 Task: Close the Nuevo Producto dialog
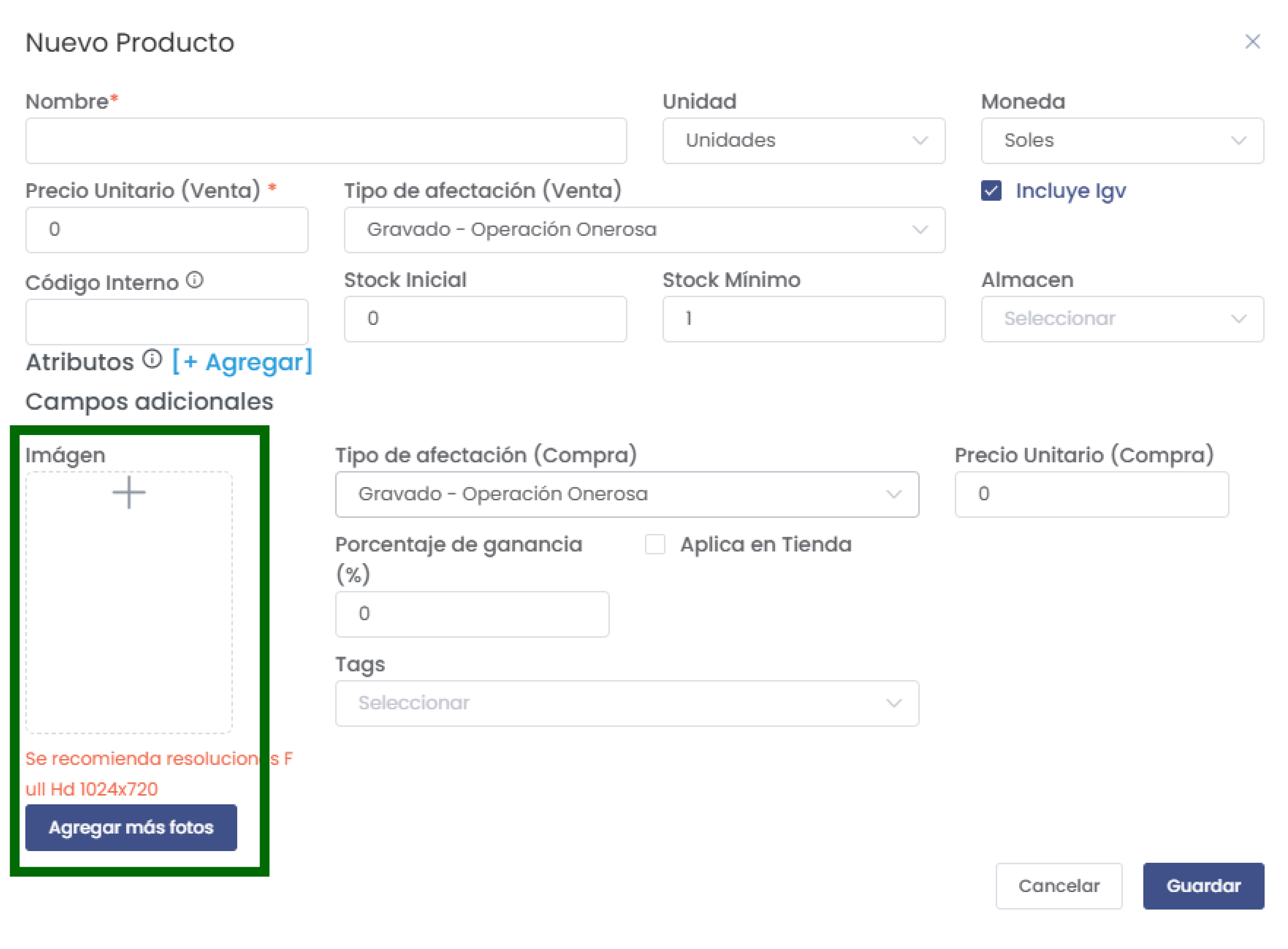click(1252, 42)
